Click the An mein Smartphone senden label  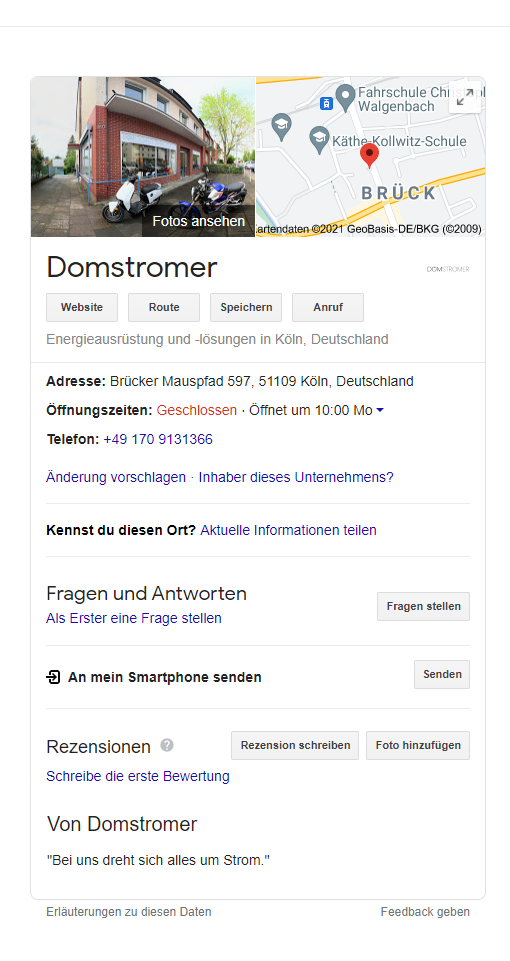[165, 677]
